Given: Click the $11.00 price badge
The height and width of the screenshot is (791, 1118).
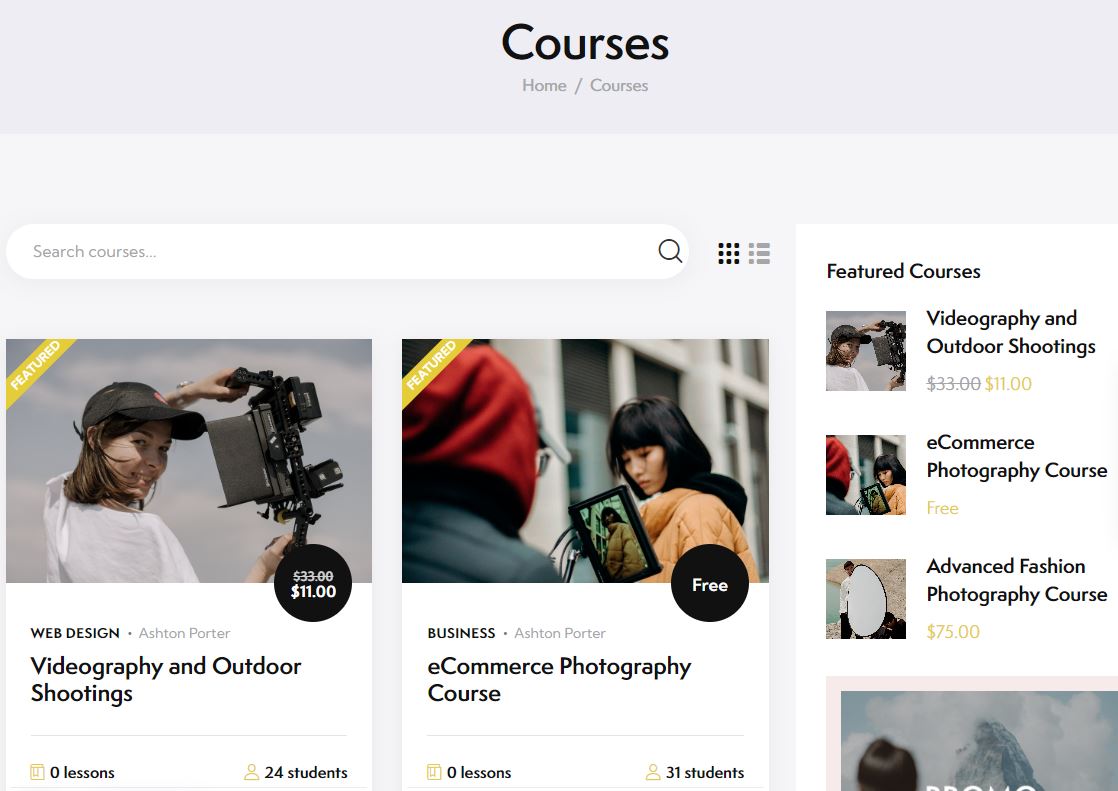Looking at the screenshot, I should [313, 583].
